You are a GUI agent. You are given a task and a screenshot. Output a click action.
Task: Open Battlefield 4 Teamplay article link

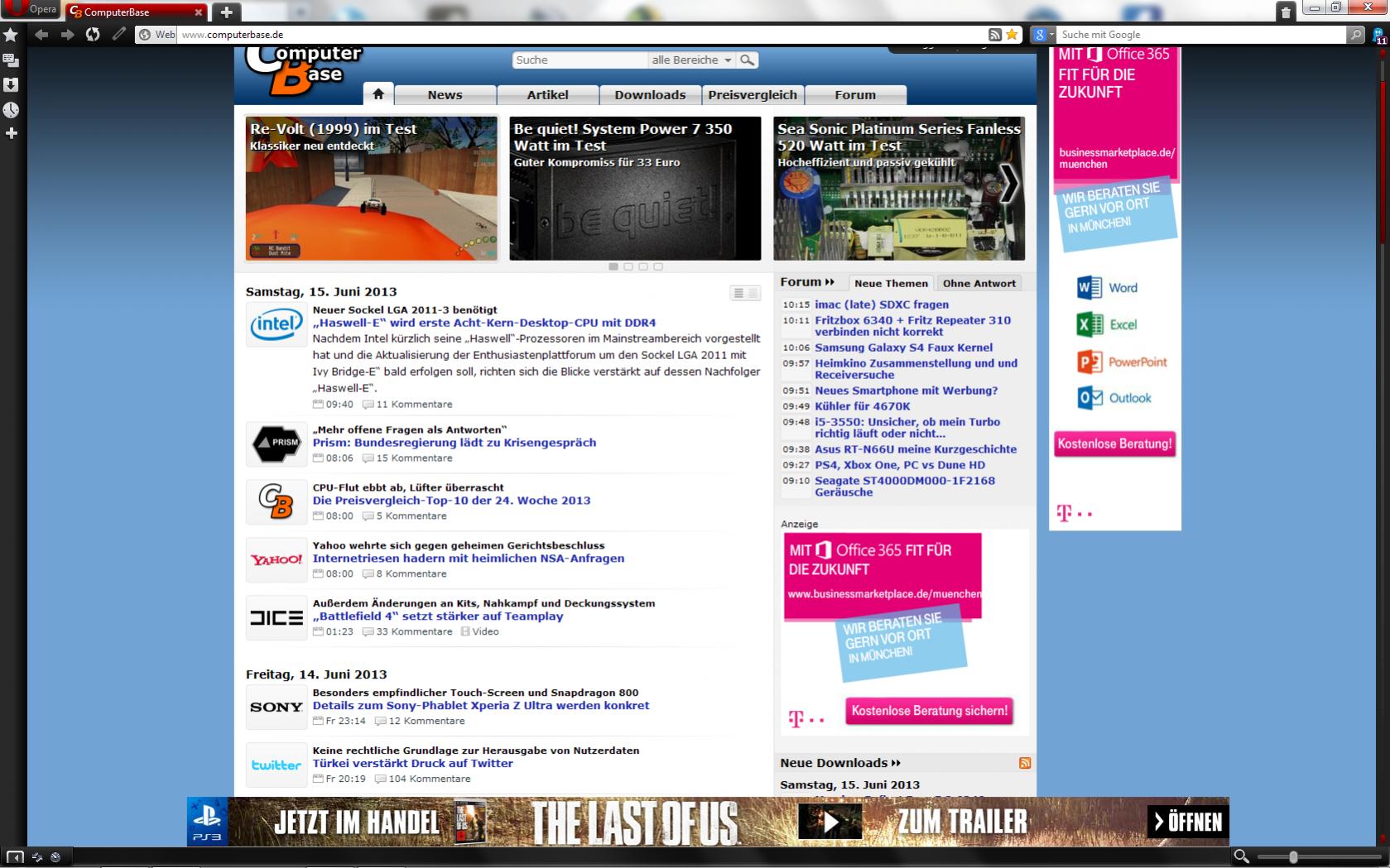438,616
